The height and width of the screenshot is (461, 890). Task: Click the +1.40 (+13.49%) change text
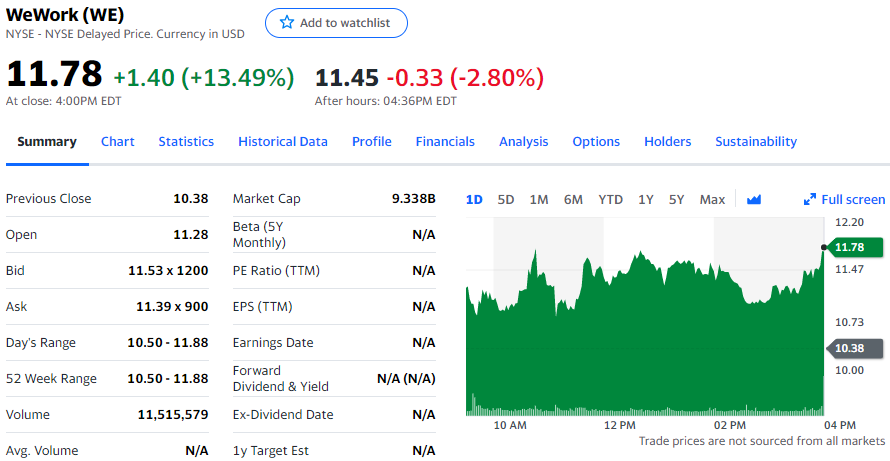pyautogui.click(x=204, y=78)
